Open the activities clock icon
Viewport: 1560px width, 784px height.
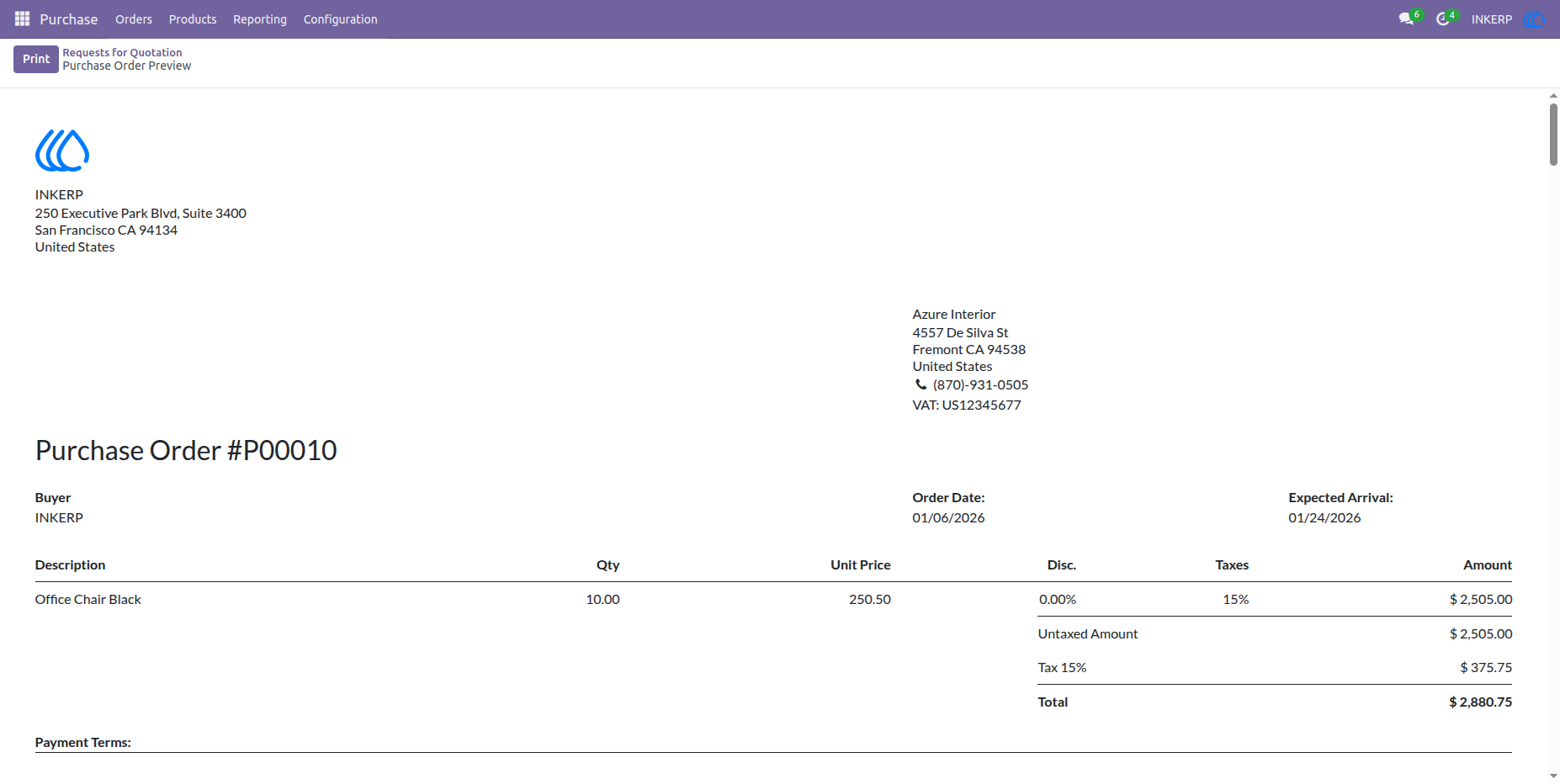1442,19
